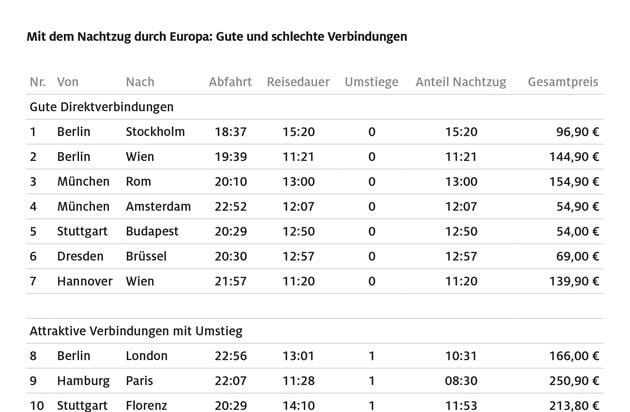Click Attraktive Verbindungen mit Umstieg heading
The height and width of the screenshot is (412, 630).
pyautogui.click(x=136, y=331)
